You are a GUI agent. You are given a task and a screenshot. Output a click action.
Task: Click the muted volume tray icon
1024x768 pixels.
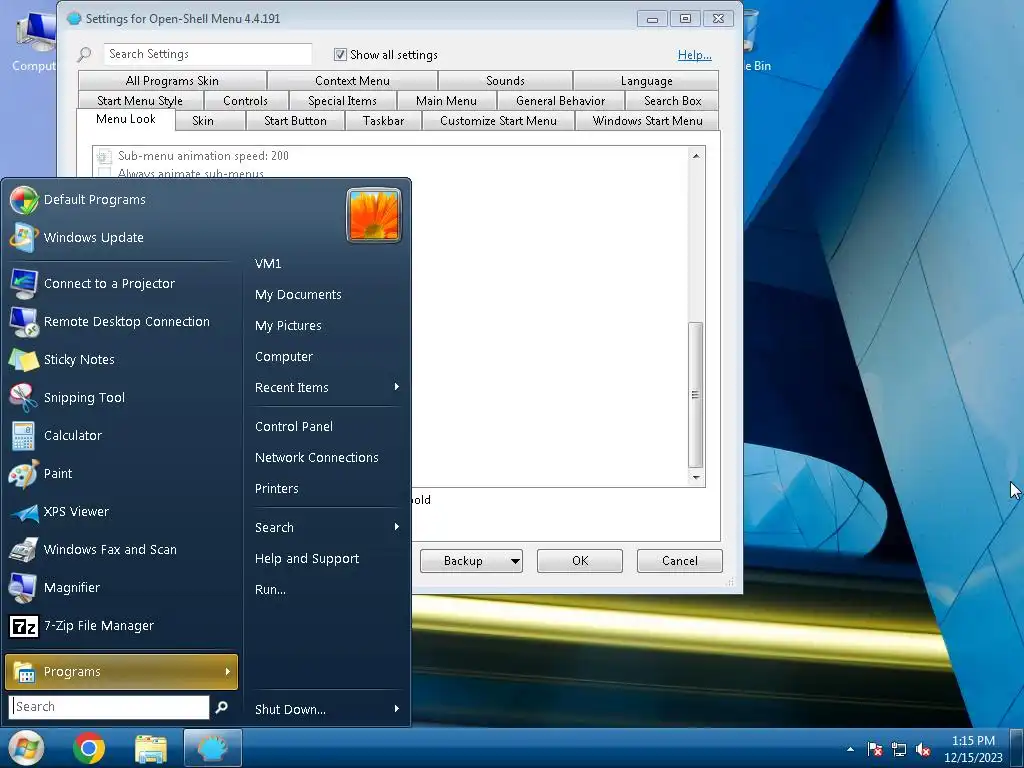[923, 749]
